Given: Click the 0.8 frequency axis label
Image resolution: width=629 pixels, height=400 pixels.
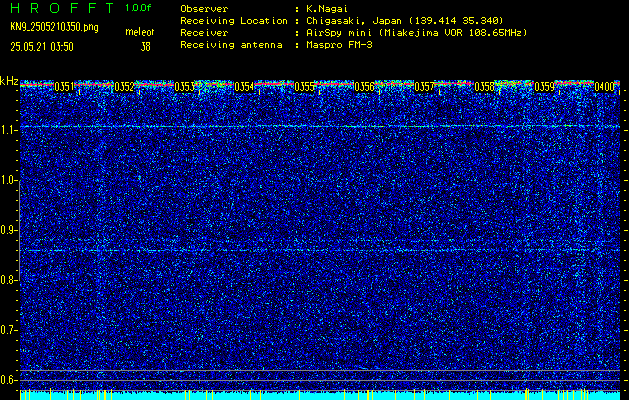Looking at the screenshot, I should [7, 280].
